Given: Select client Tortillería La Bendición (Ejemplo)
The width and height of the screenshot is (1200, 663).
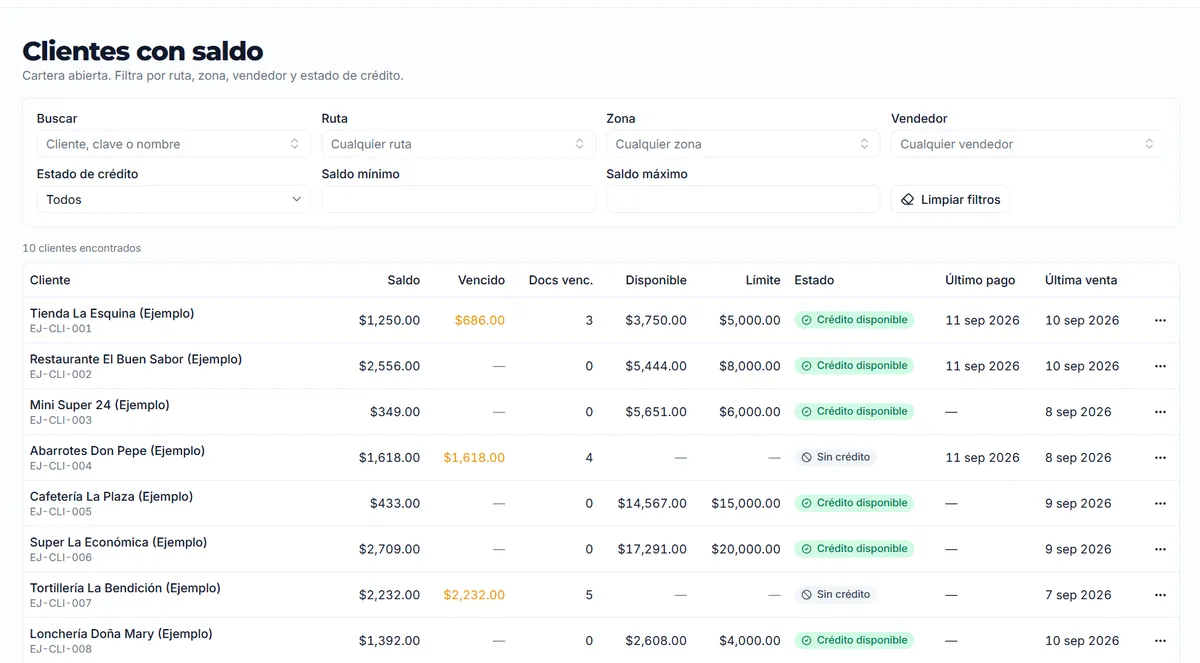Looking at the screenshot, I should (x=125, y=589).
